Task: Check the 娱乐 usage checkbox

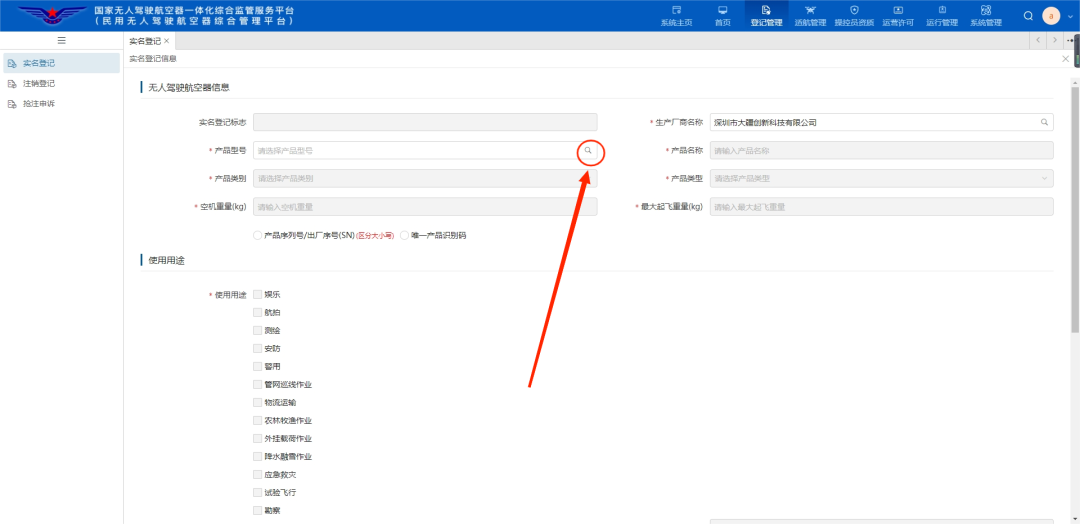Action: tap(258, 294)
